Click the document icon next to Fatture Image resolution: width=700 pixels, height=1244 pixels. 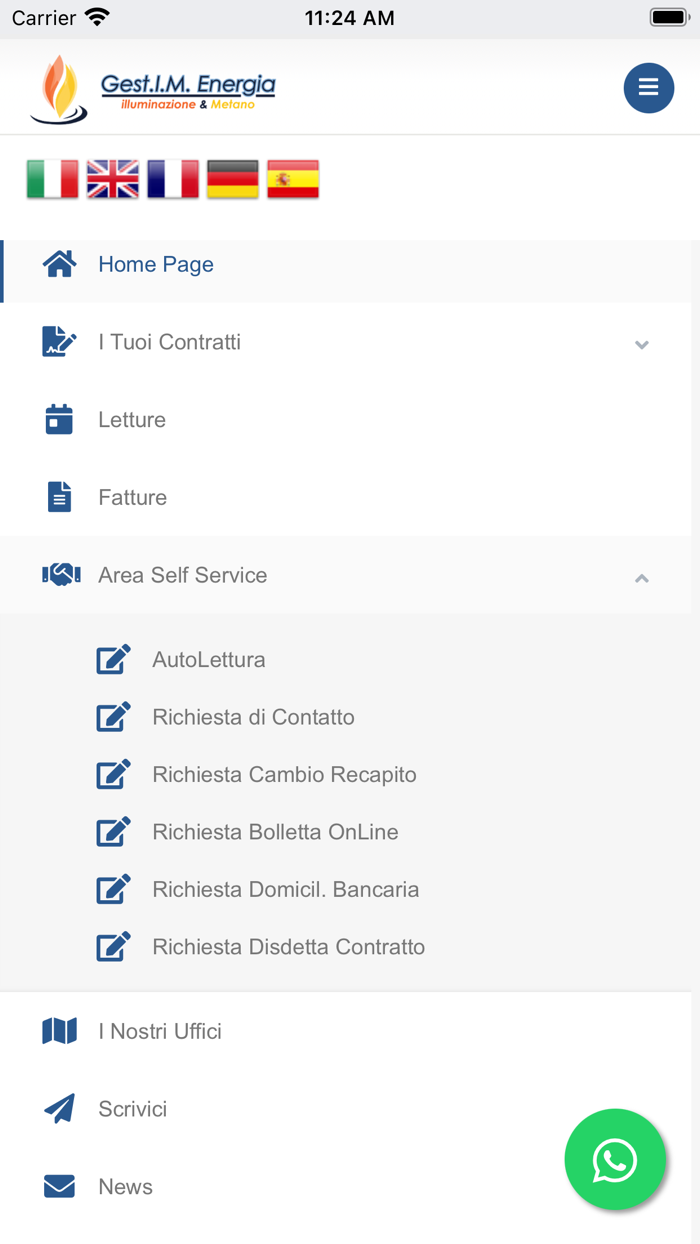click(59, 497)
